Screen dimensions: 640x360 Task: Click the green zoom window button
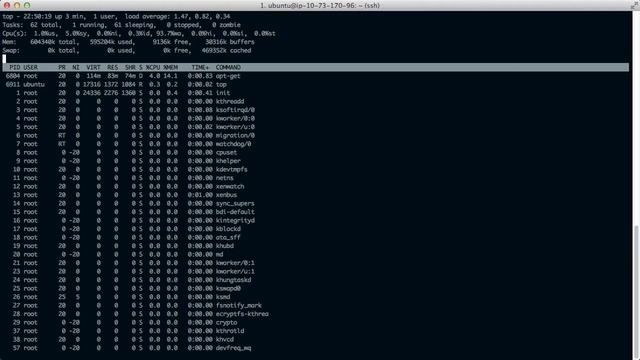[x=27, y=5]
